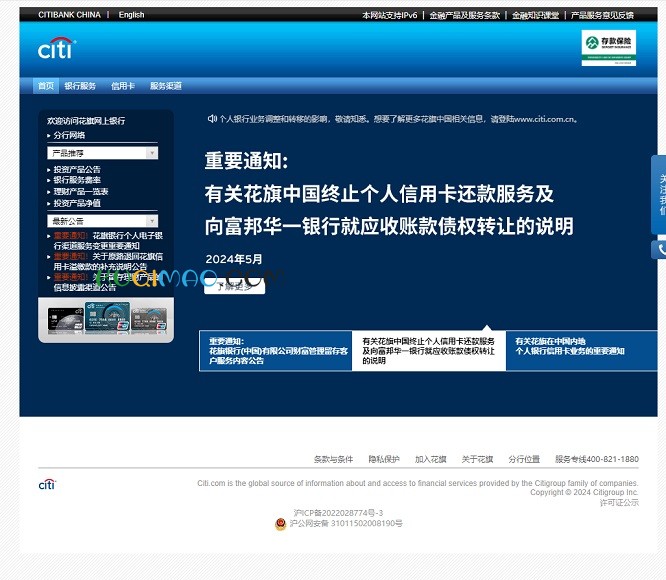This screenshot has width=666, height=580.
Task: Click the 了解更多 button
Action: (x=234, y=287)
